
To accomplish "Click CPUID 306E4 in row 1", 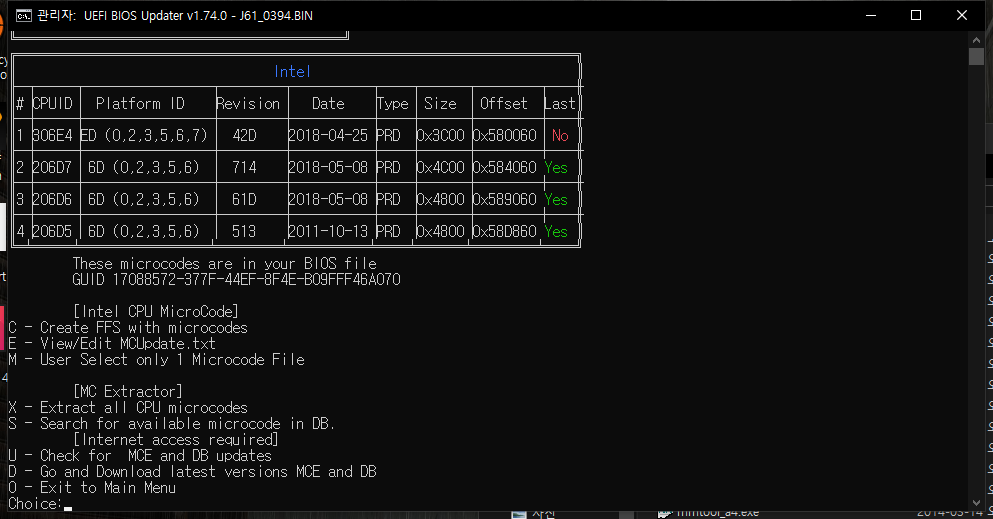I will coord(53,135).
